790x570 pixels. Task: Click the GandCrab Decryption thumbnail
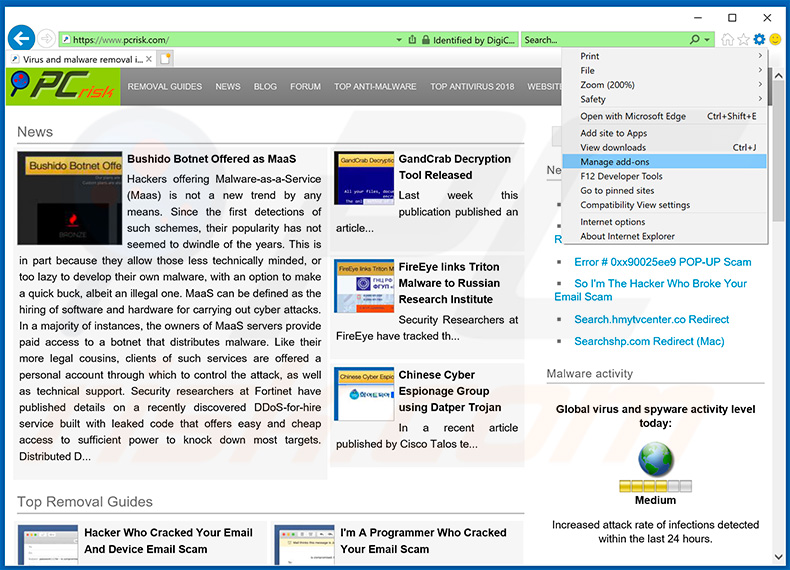pos(364,178)
